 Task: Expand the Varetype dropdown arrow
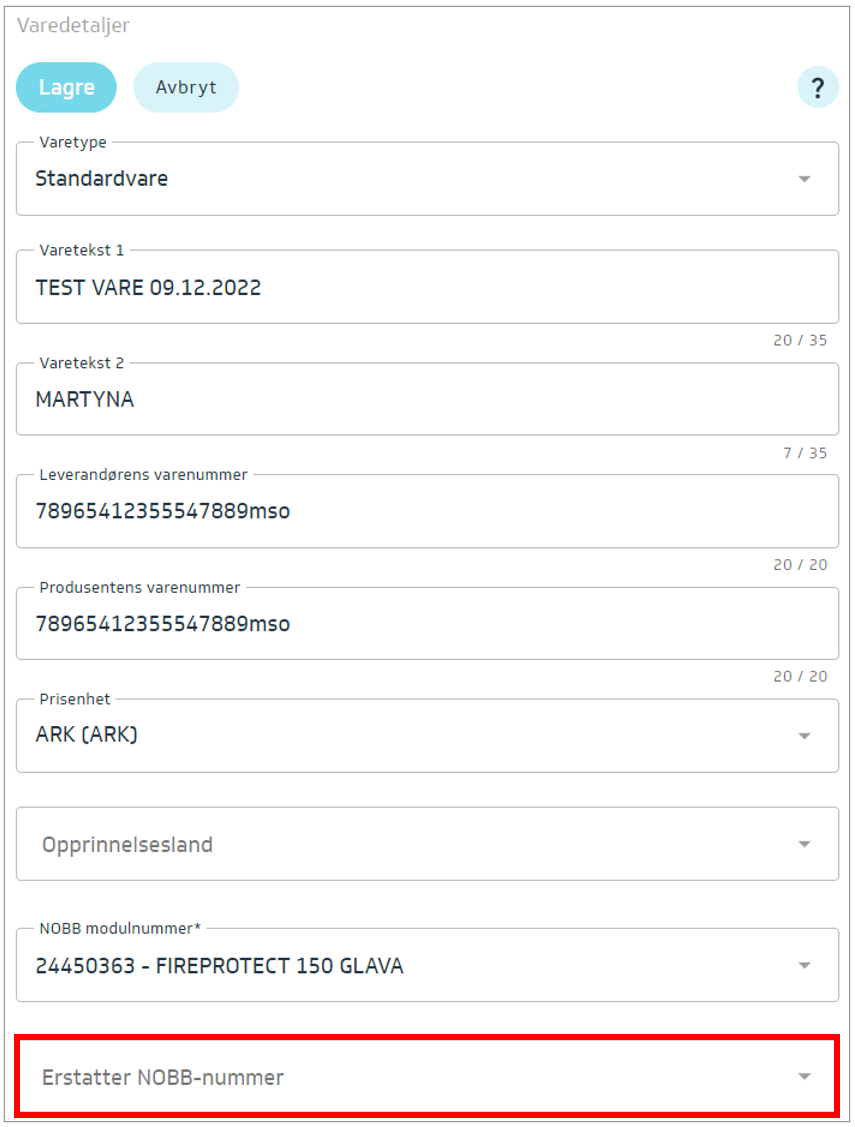[804, 179]
